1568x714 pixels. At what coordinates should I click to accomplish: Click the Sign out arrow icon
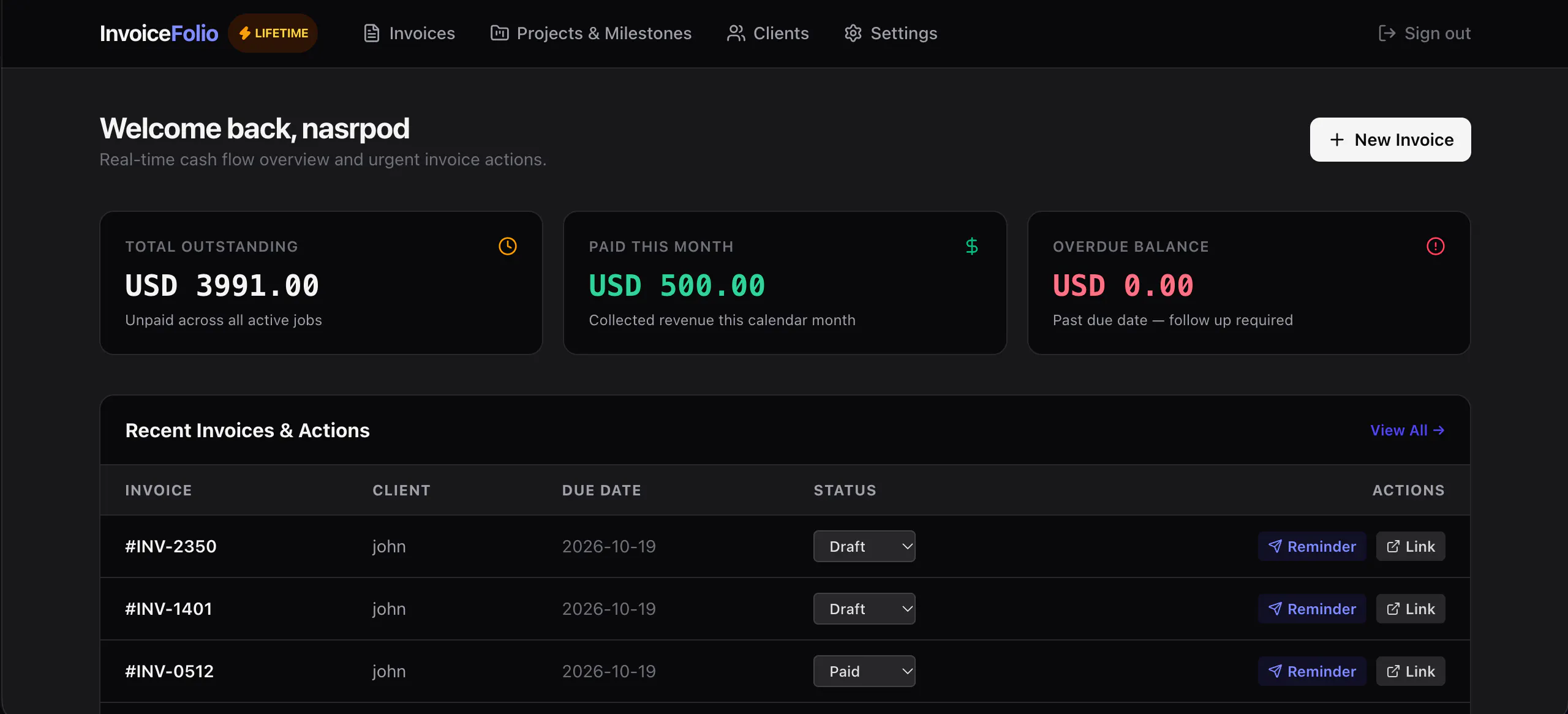[x=1387, y=33]
